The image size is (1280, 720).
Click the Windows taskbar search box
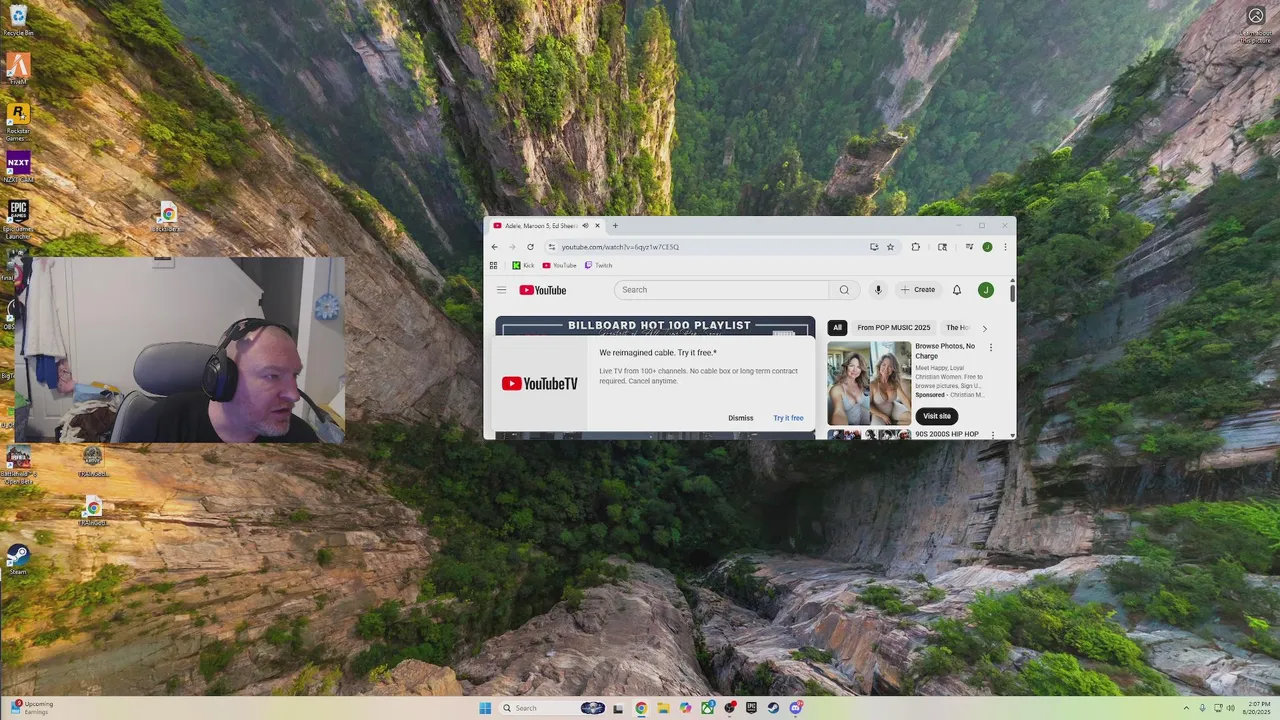(x=553, y=708)
